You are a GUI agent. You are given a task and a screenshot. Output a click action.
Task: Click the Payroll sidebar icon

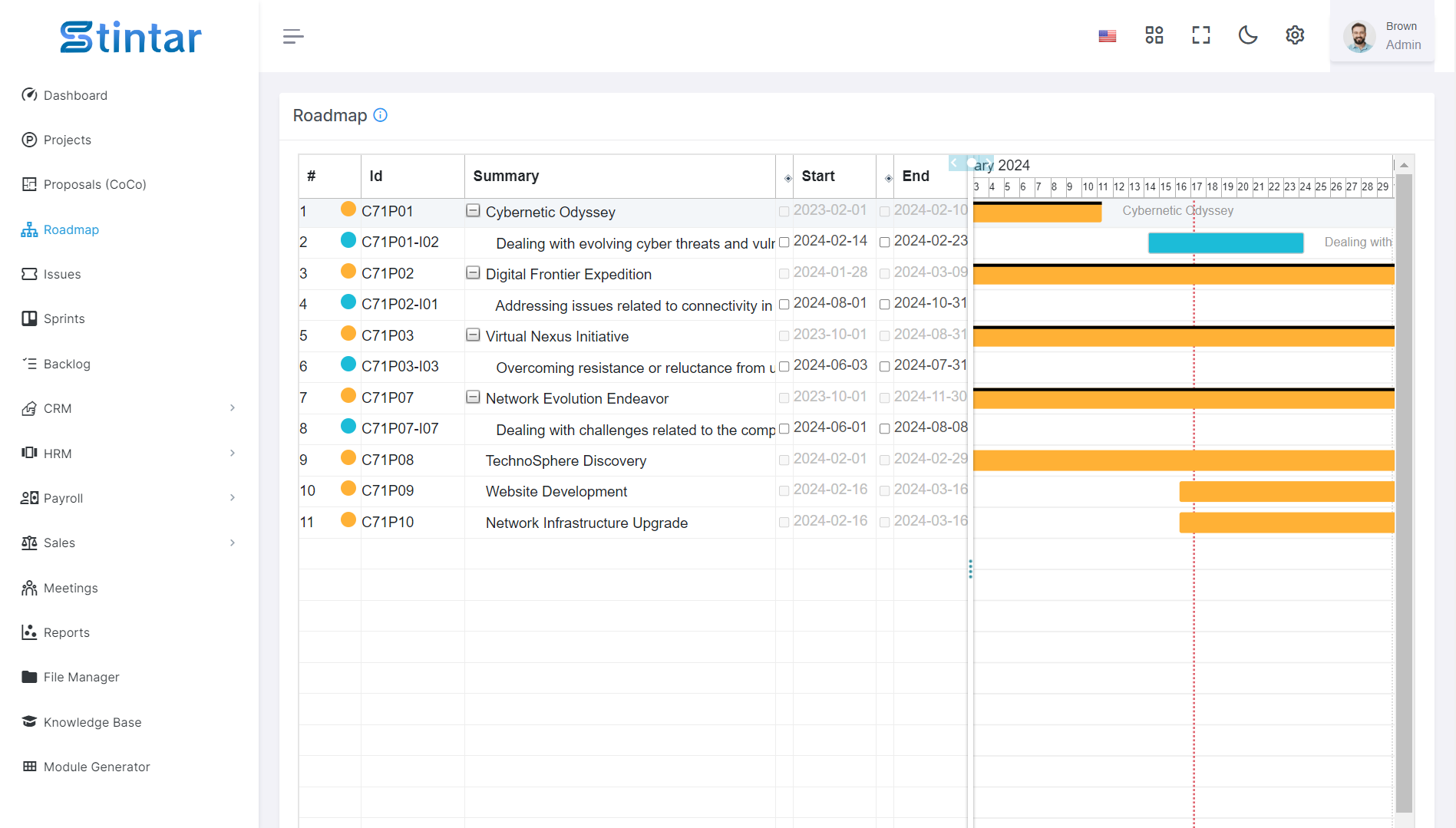[x=29, y=498]
